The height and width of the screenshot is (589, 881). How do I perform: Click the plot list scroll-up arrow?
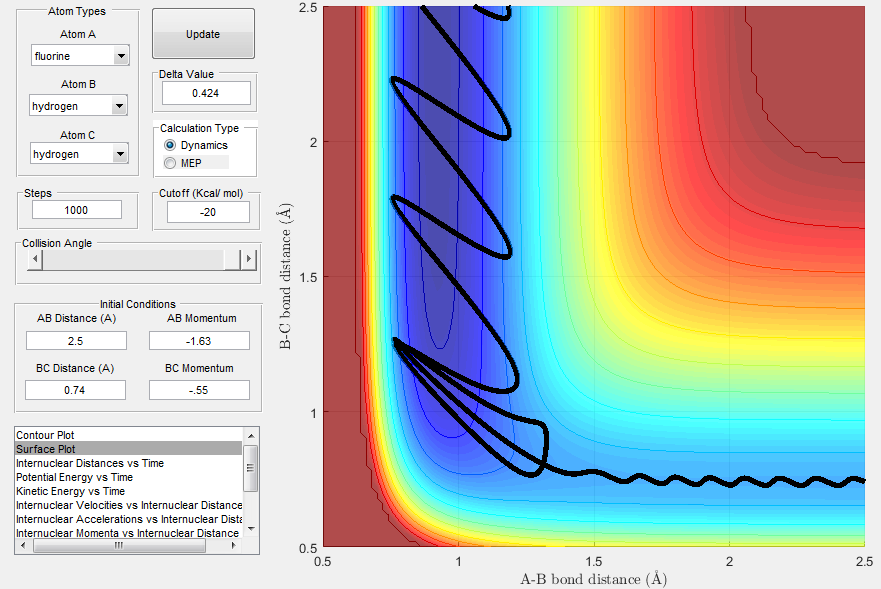point(251,436)
